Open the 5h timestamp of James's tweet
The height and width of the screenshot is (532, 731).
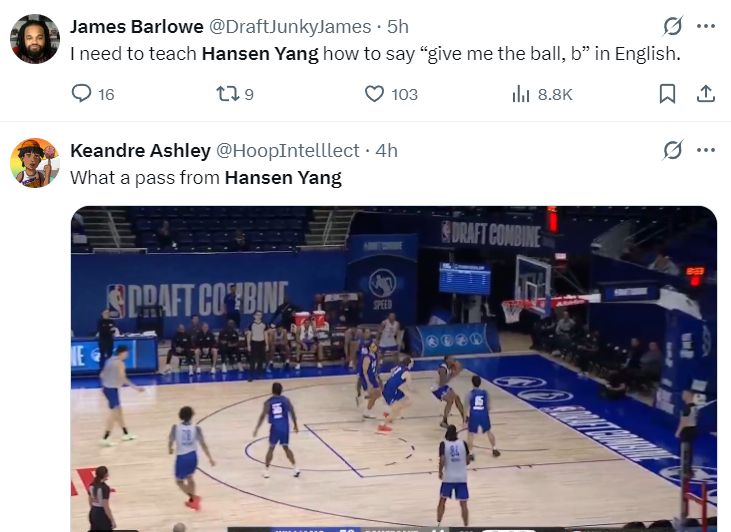pyautogui.click(x=398, y=27)
